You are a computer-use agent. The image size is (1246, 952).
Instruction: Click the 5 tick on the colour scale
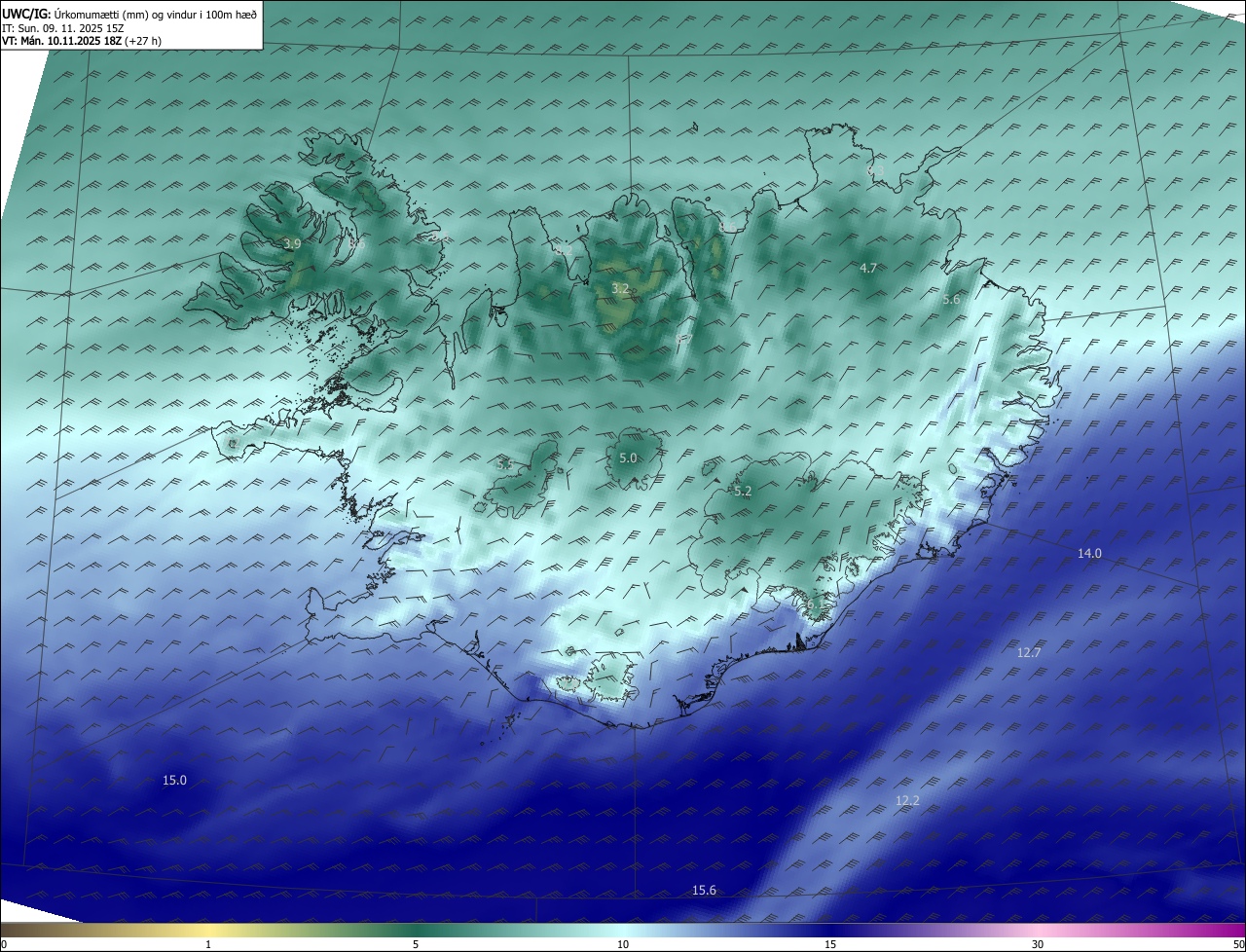(416, 944)
